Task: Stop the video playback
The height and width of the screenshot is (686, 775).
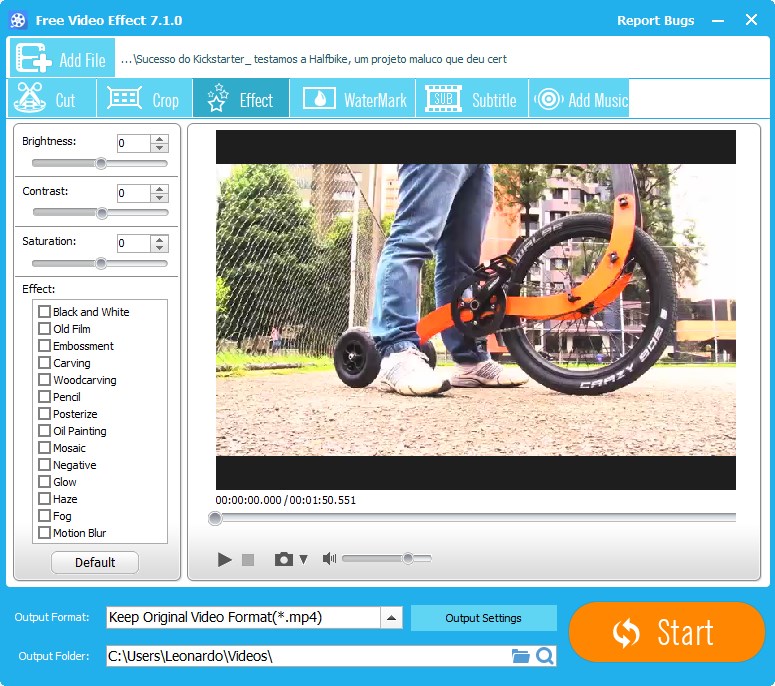Action: pos(248,559)
